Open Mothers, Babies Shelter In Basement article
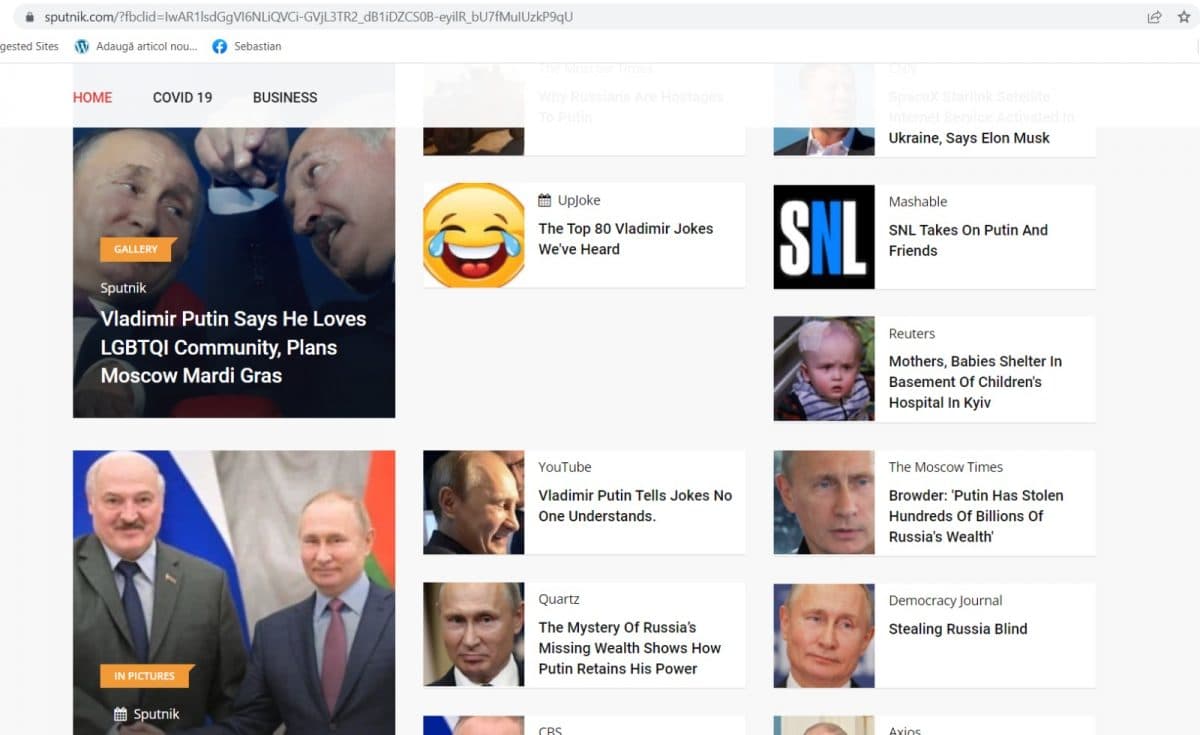1200x735 pixels. tap(975, 382)
